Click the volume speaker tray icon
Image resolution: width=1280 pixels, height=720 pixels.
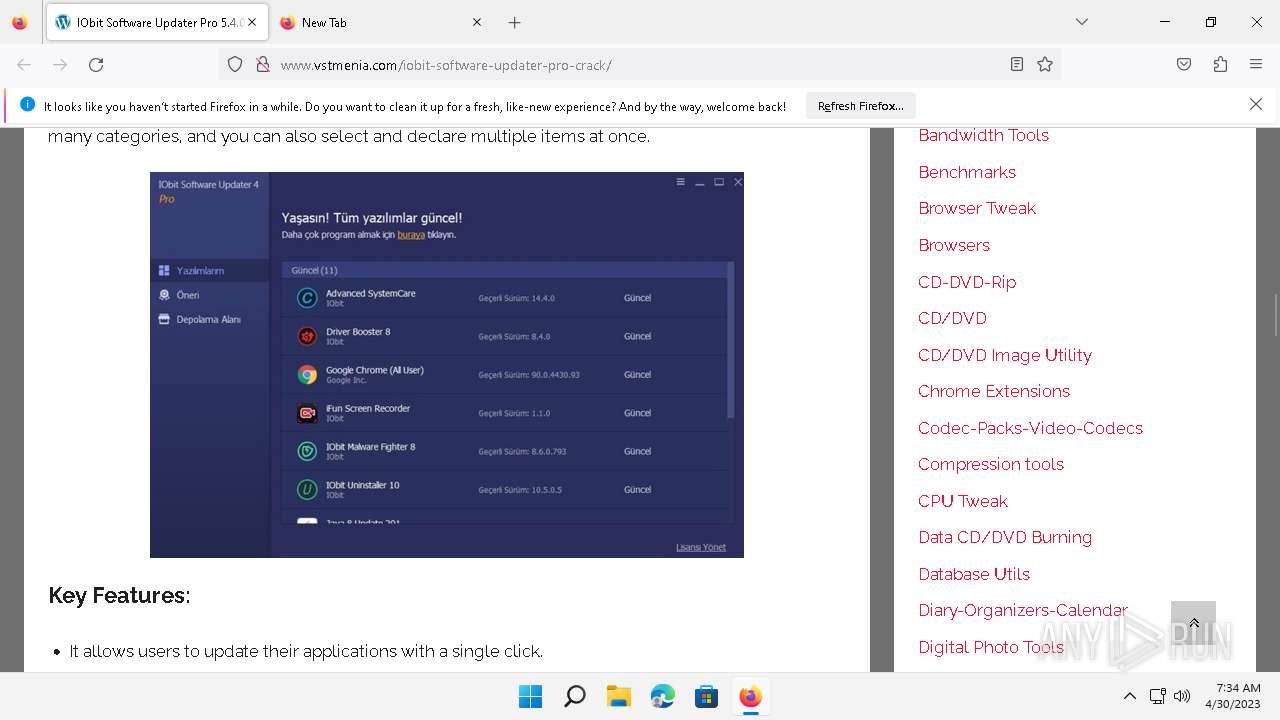(x=1182, y=696)
